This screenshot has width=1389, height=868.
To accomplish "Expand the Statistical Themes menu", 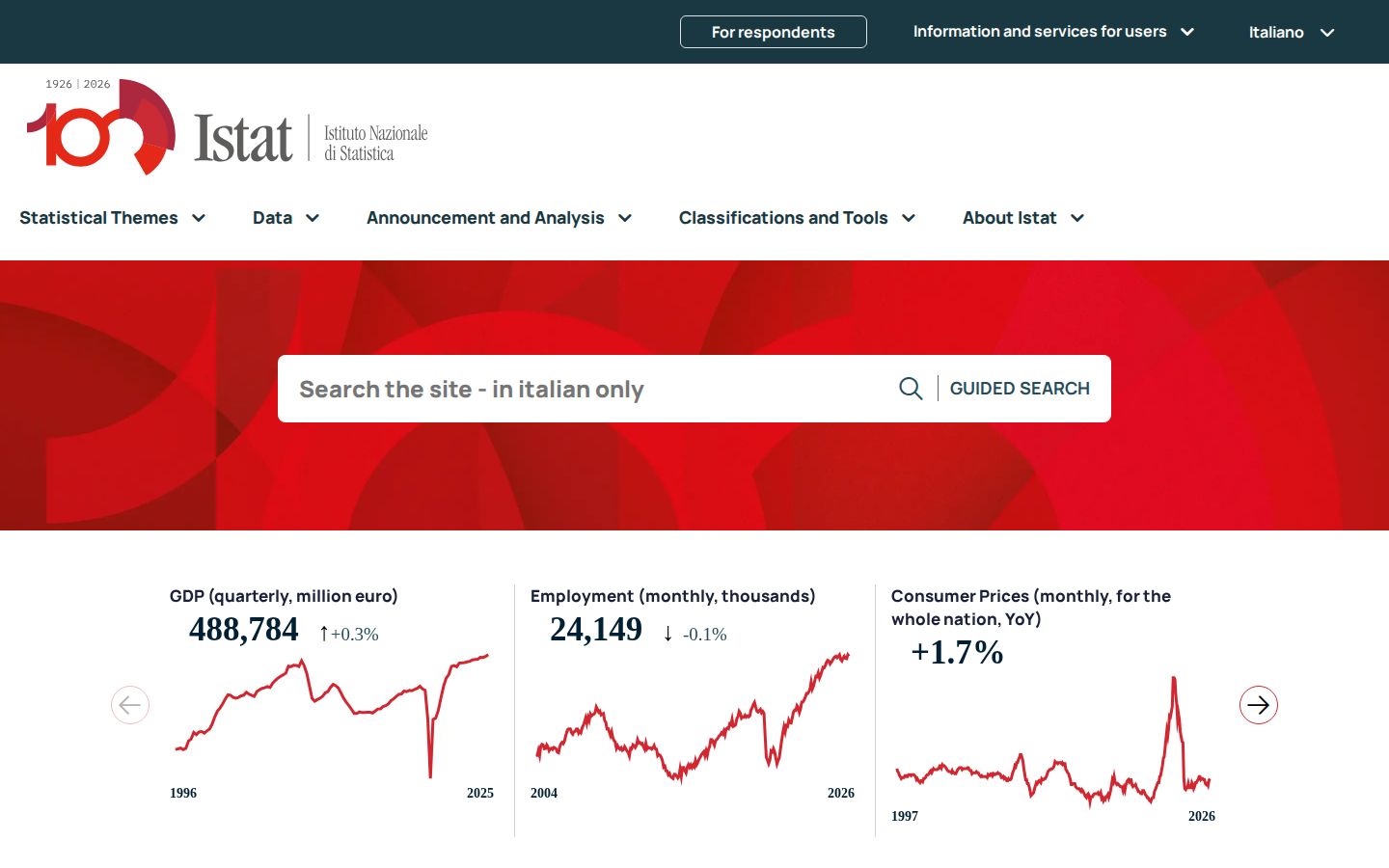I will point(113,218).
